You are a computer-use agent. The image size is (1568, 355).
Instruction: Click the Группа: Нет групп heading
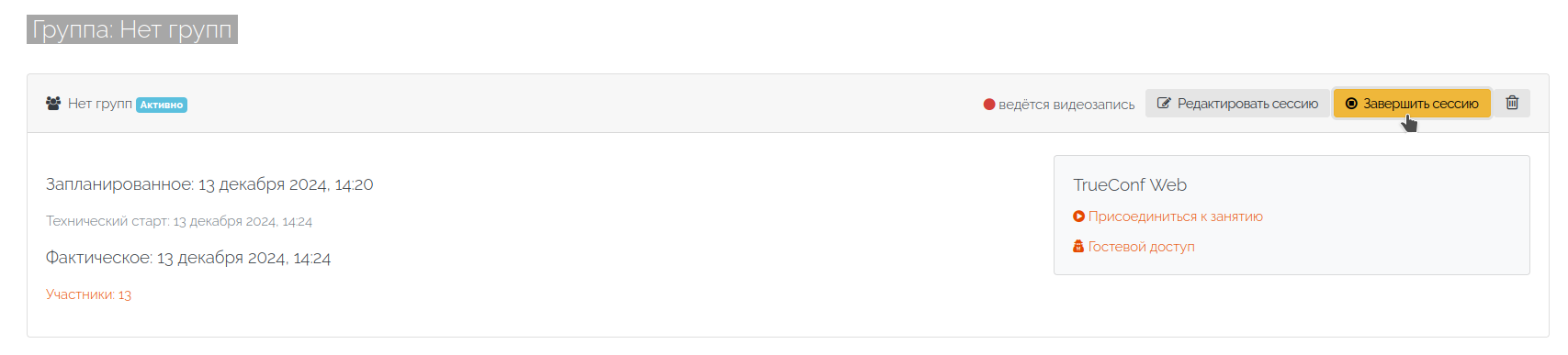(132, 29)
